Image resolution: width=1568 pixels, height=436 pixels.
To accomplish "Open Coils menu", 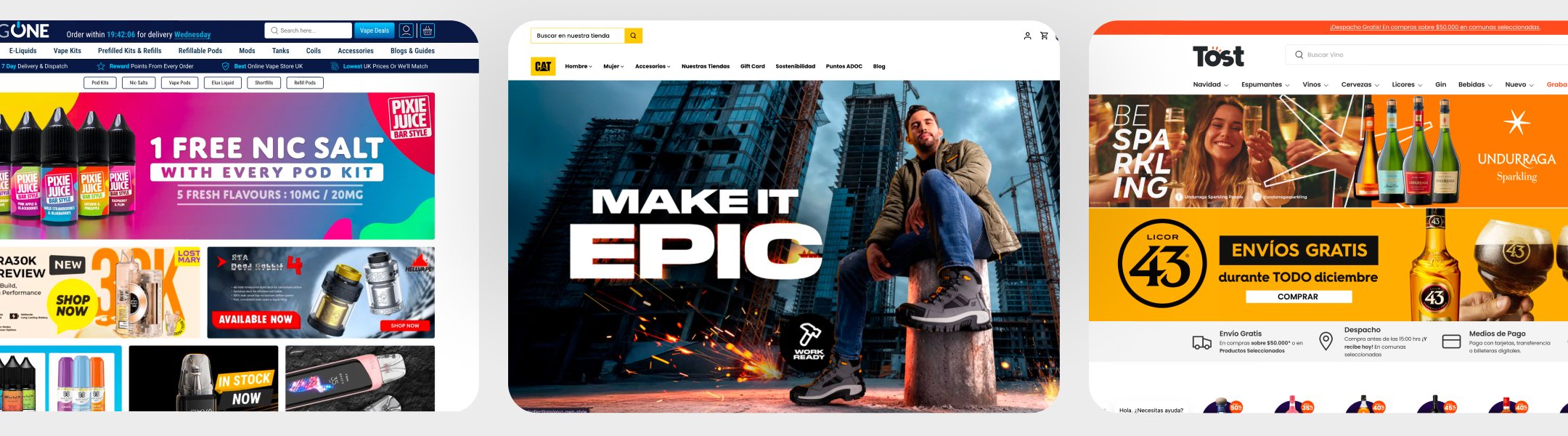I will coord(314,51).
